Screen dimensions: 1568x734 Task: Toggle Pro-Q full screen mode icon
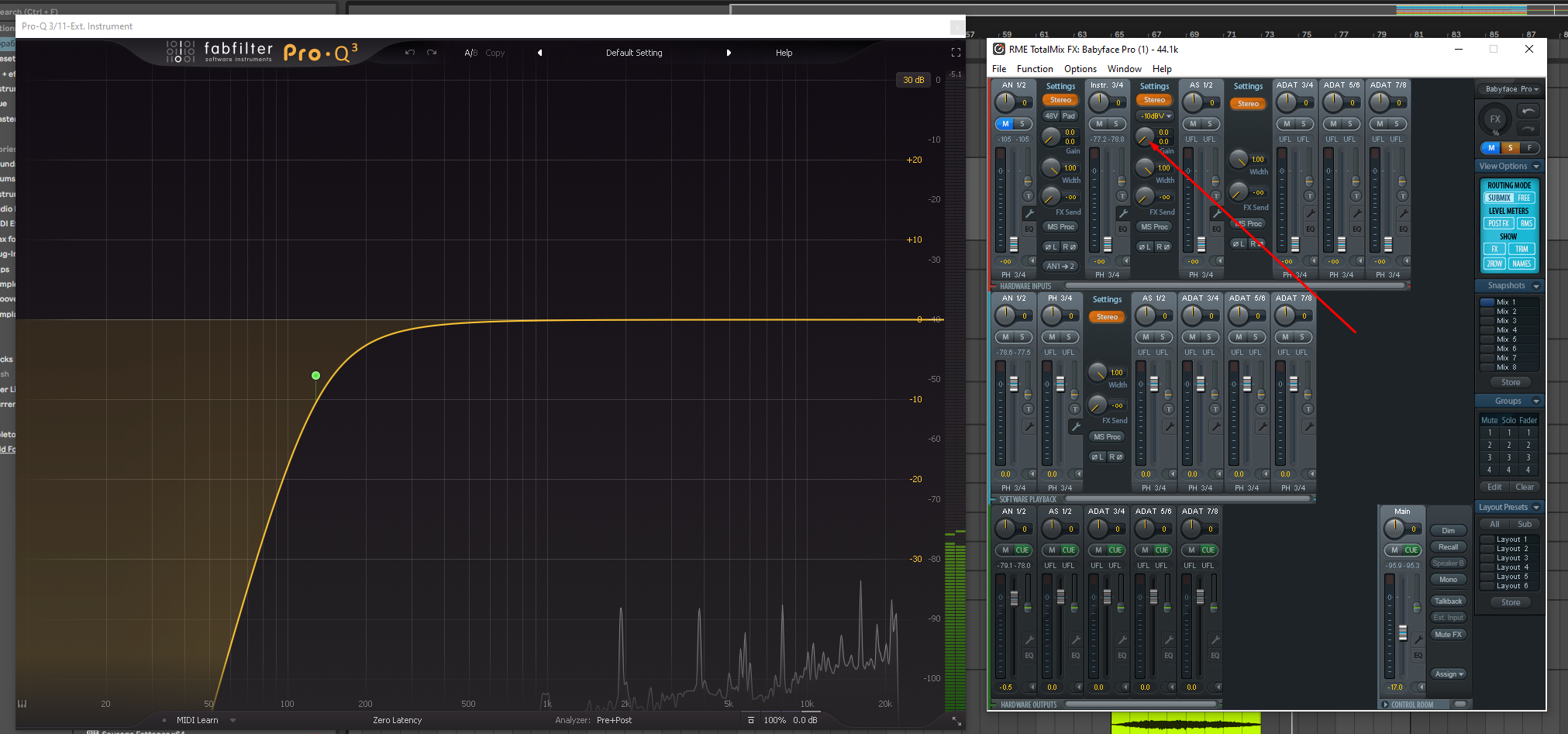(x=956, y=53)
